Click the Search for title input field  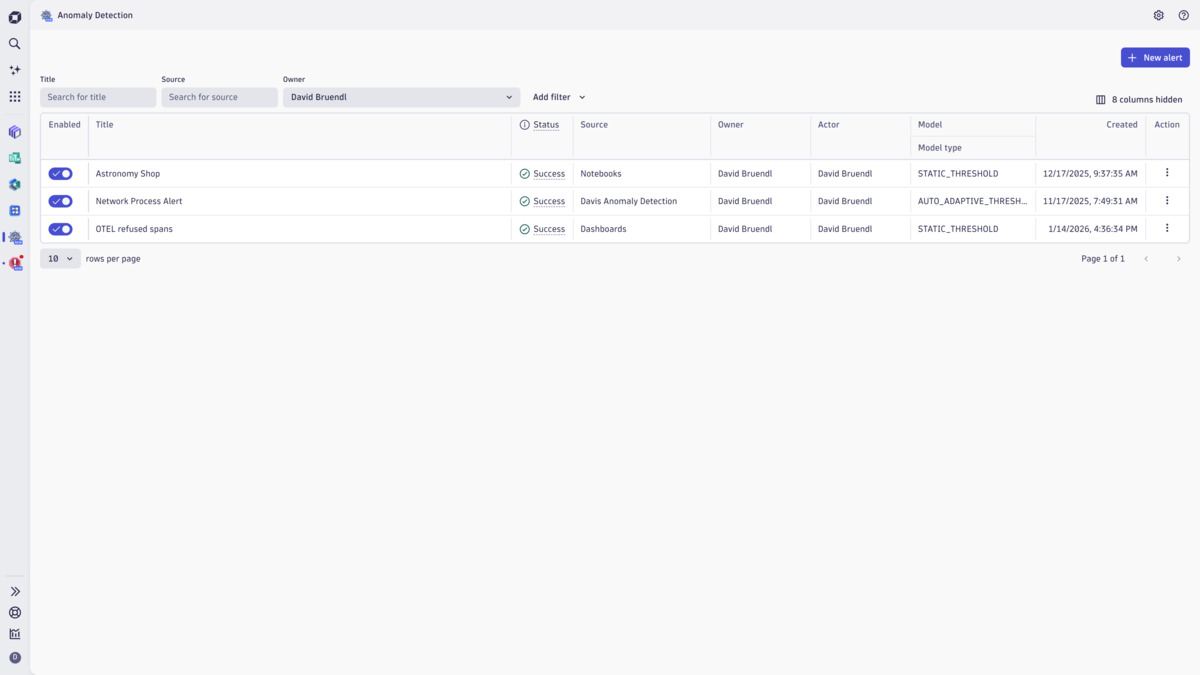(x=97, y=97)
